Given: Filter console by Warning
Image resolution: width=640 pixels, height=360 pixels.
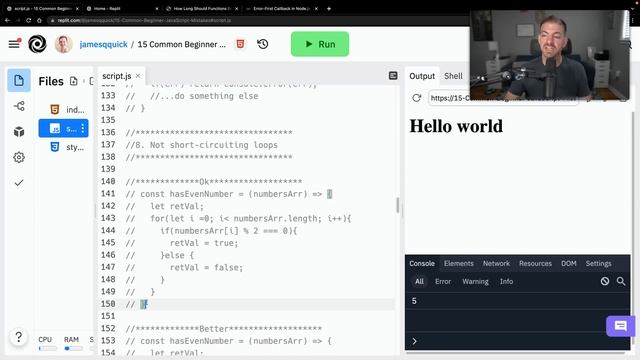Looking at the screenshot, I should click(475, 281).
